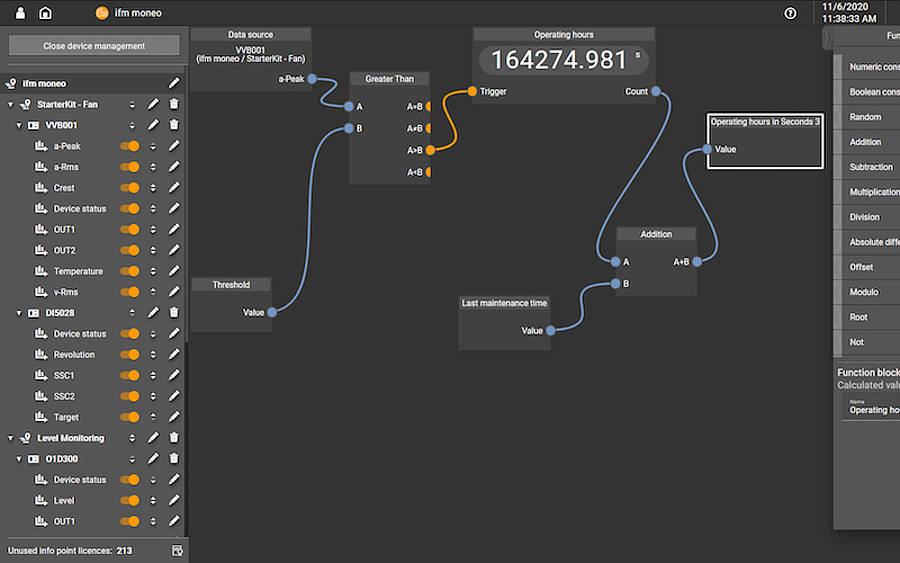Toggle the Revolution data point switch
The width and height of the screenshot is (900, 563).
pos(130,354)
